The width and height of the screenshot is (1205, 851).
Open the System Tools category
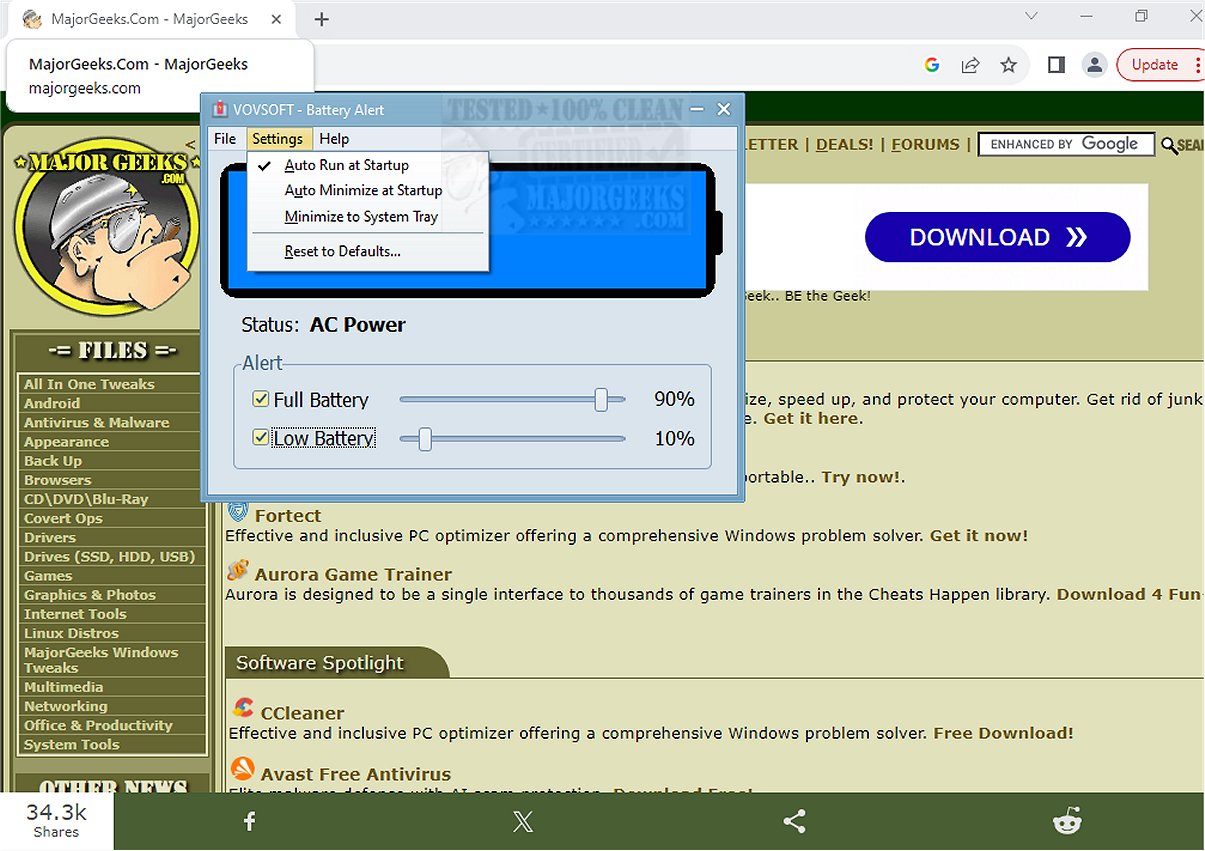[71, 744]
